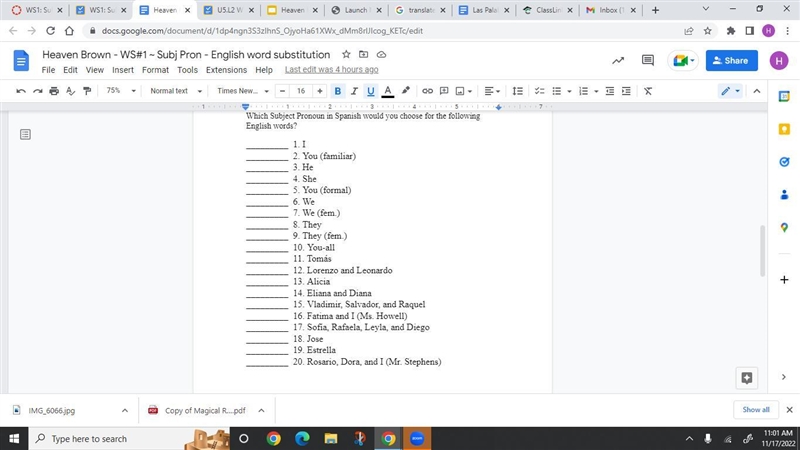Open the editing mode pencil dropdown

730,91
